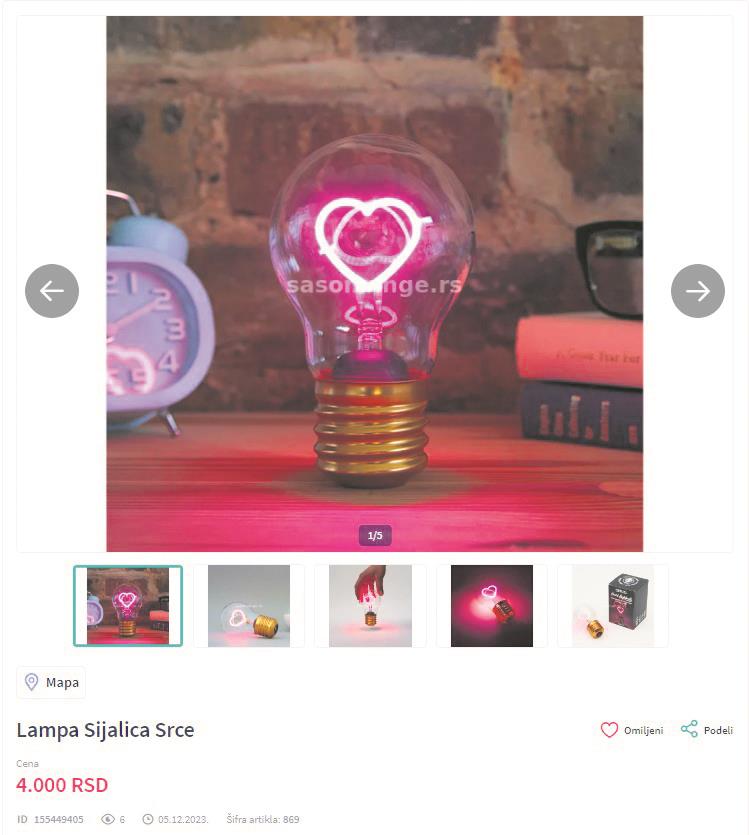Select first thumbnail with brick wall background

pyautogui.click(x=128, y=606)
